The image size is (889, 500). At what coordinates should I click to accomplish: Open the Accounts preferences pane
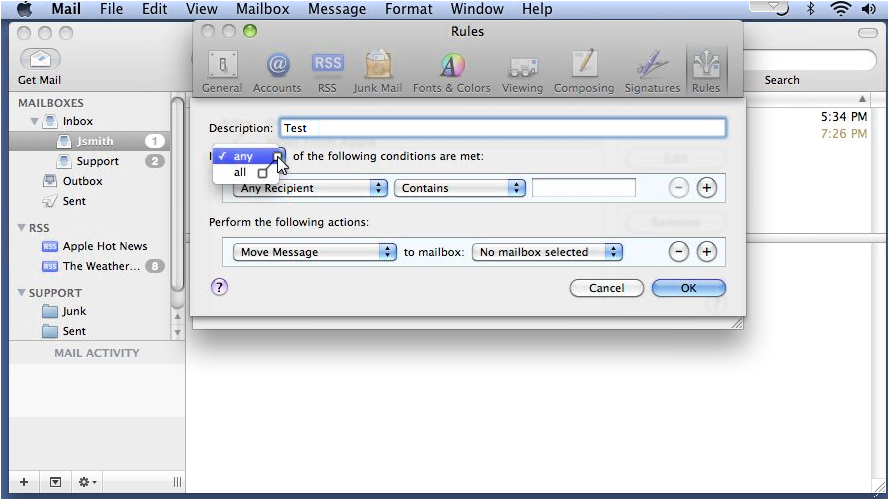pyautogui.click(x=277, y=72)
